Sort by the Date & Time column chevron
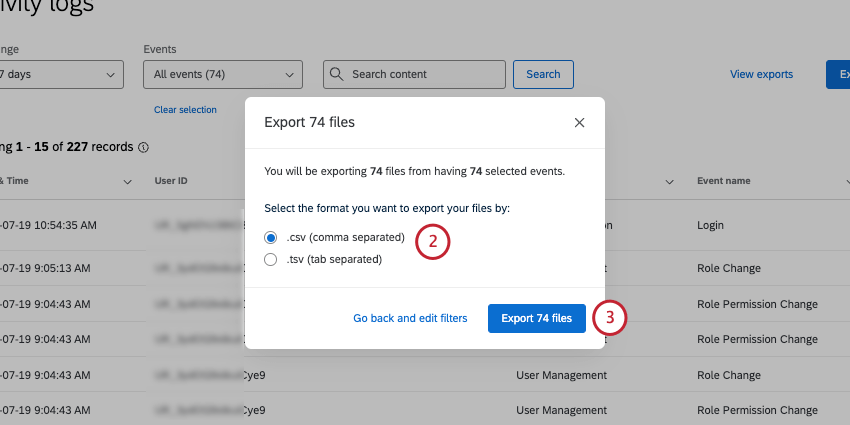 click(x=127, y=182)
